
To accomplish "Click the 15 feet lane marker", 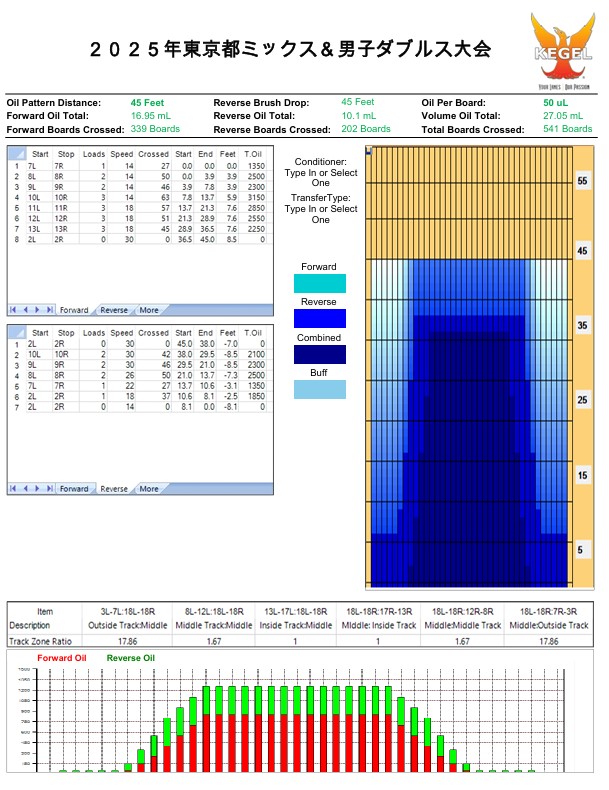I will coord(582,475).
